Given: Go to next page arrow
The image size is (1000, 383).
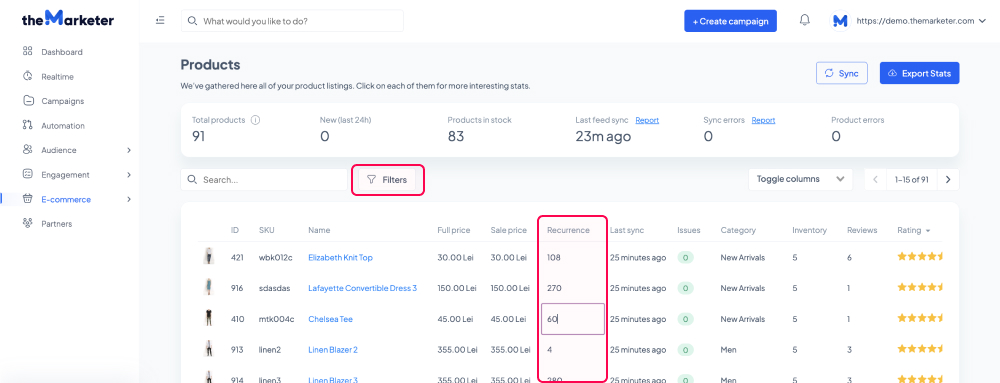Looking at the screenshot, I should [x=948, y=180].
